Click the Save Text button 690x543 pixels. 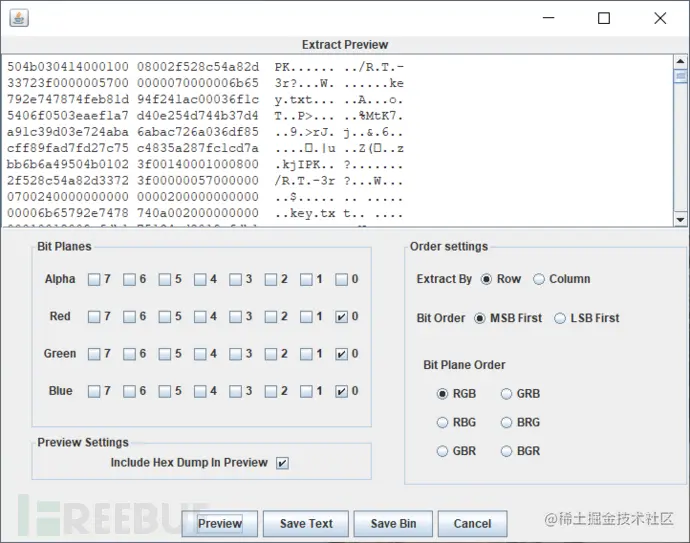tap(306, 524)
